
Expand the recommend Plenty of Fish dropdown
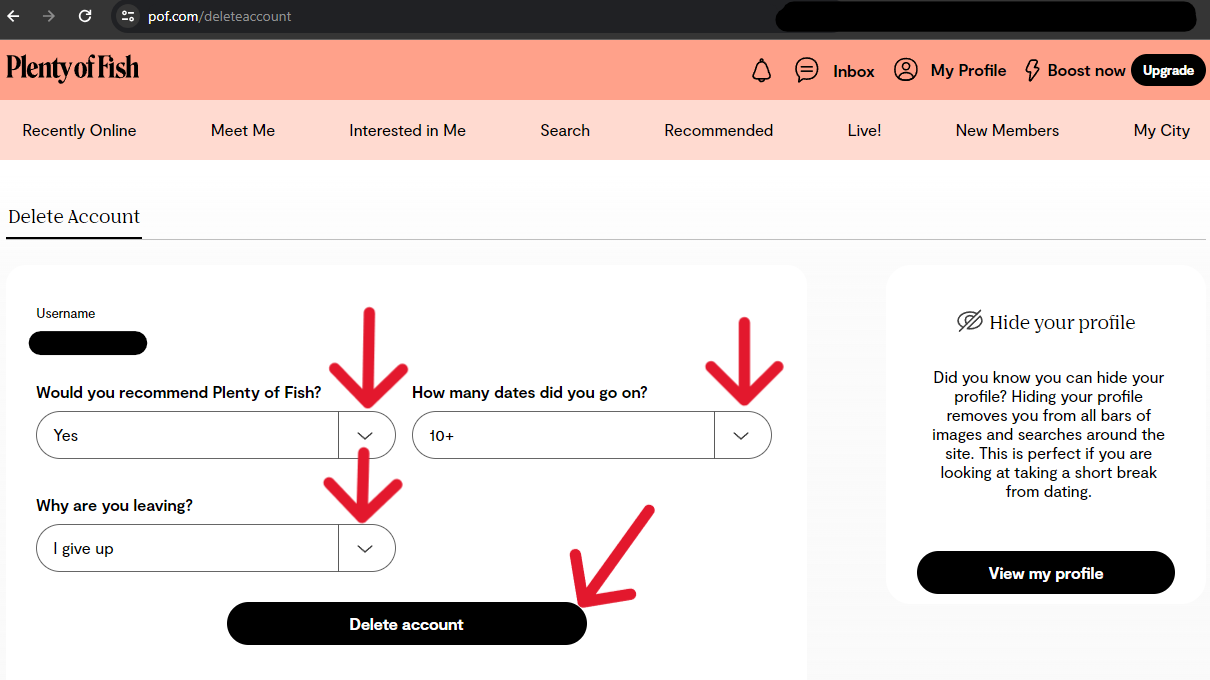[x=366, y=436]
